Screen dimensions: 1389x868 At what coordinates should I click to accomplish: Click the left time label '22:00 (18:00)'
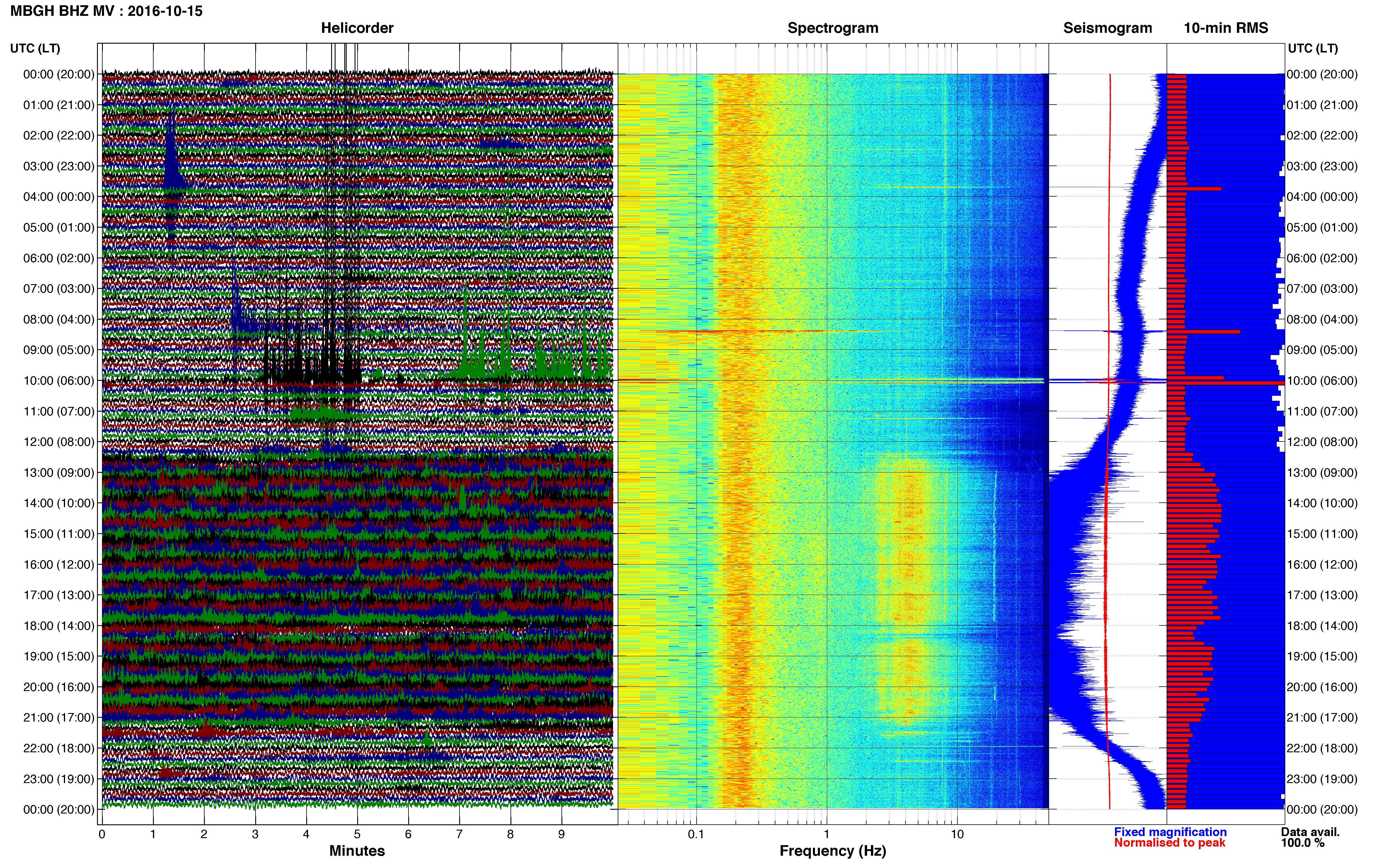click(59, 748)
